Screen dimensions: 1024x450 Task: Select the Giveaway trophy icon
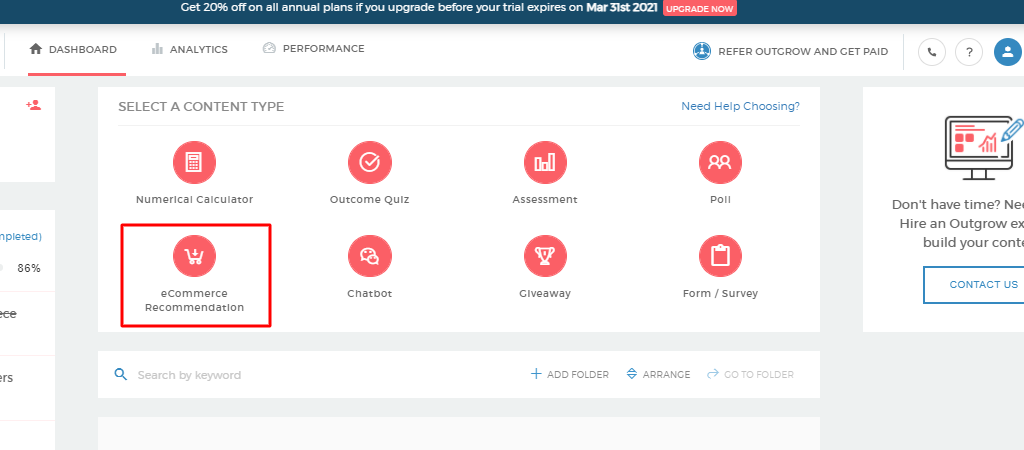545,256
